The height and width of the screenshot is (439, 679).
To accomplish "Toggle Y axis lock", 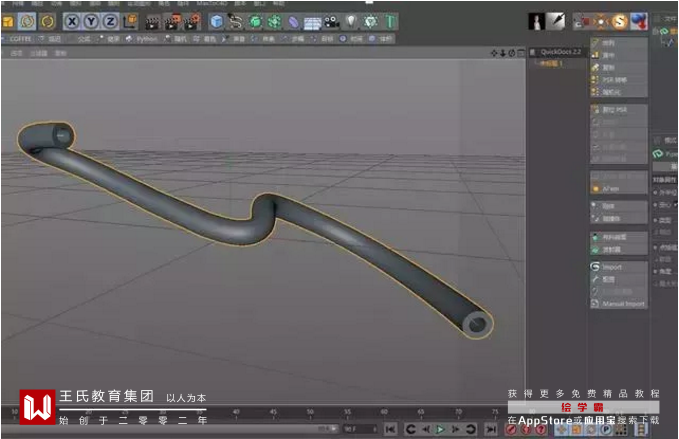I will (x=91, y=22).
